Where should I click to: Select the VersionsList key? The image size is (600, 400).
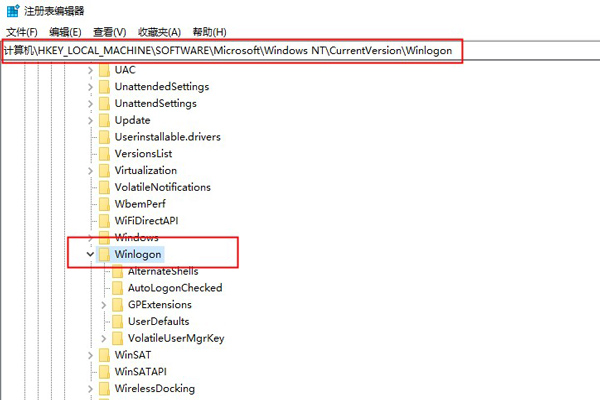[143, 153]
